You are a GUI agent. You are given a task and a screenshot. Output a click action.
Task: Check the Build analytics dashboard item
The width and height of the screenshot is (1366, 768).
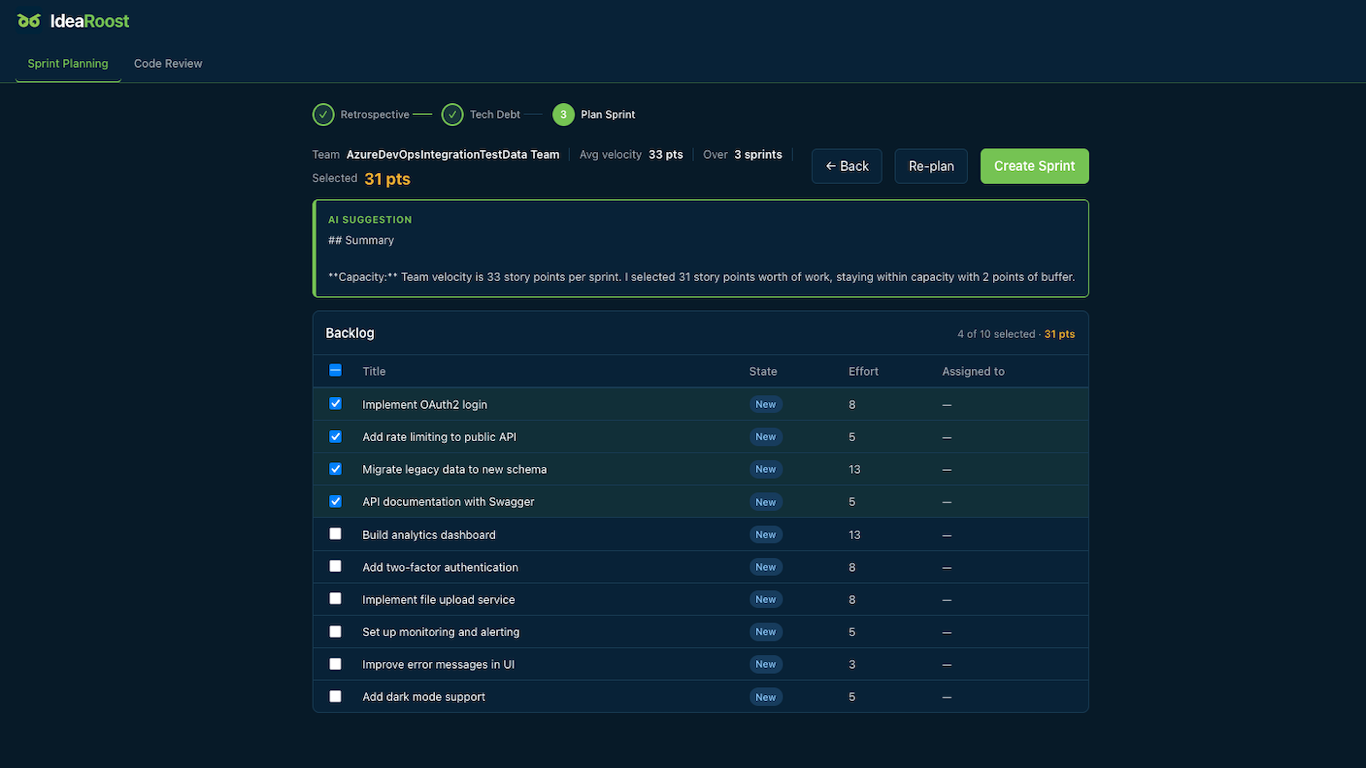(x=335, y=534)
